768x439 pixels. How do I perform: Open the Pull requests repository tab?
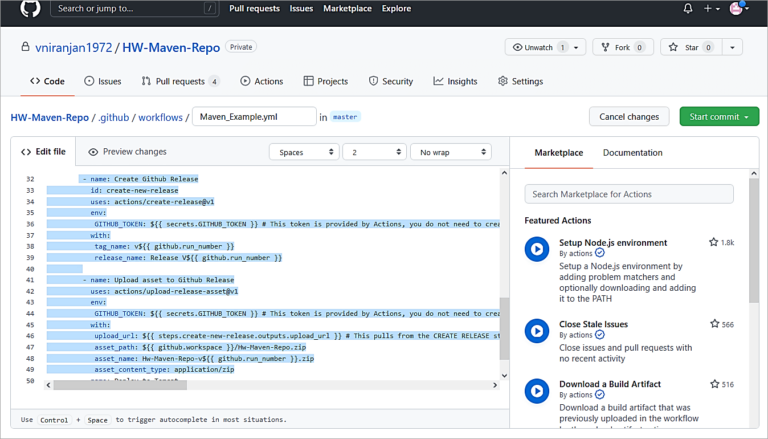click(180, 81)
